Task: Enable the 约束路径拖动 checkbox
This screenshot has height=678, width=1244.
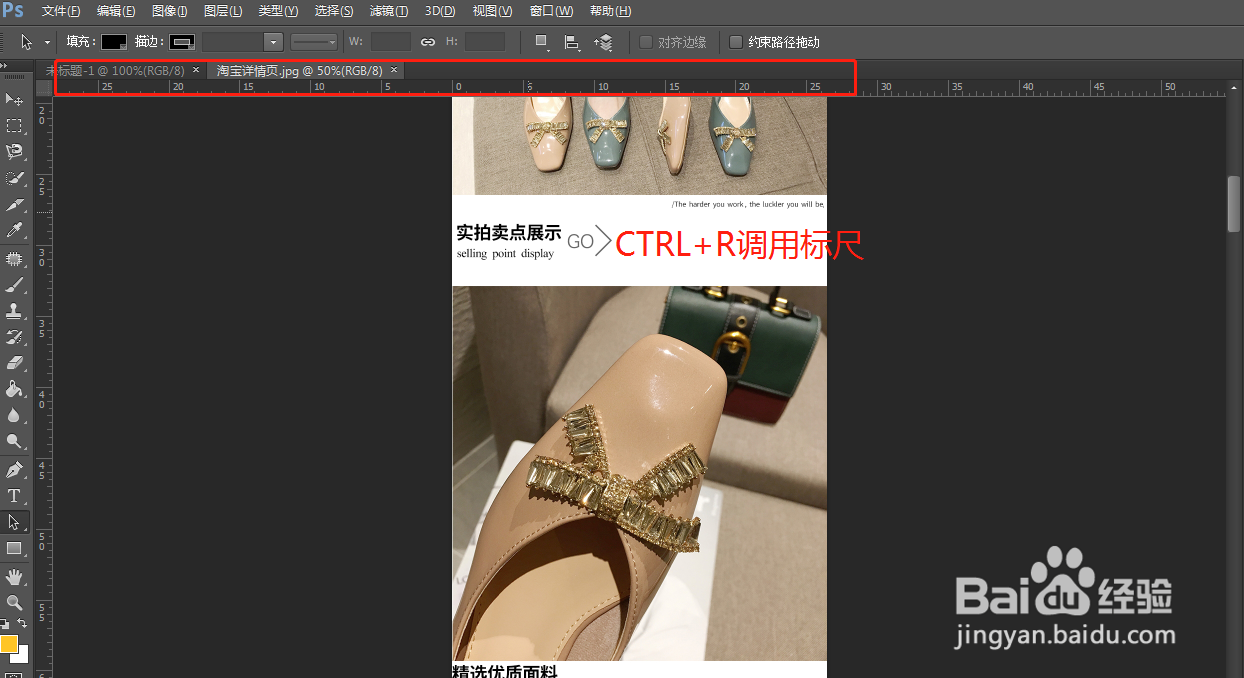Action: coord(736,42)
